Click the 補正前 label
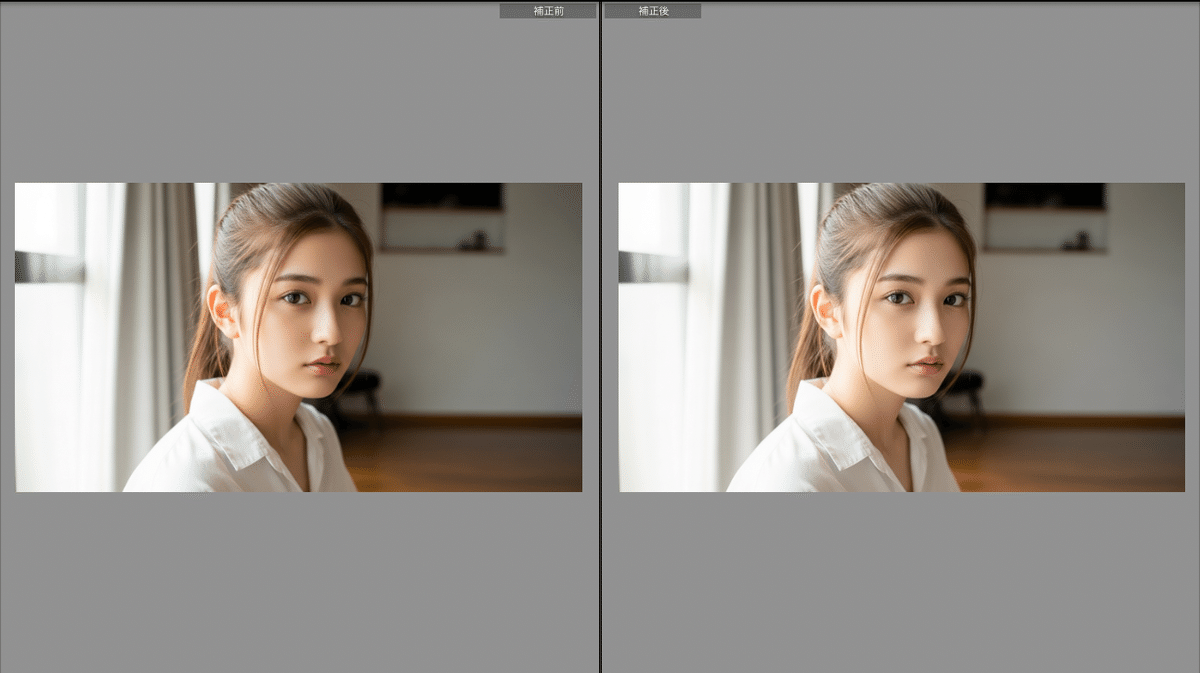The height and width of the screenshot is (673, 1200). tap(548, 11)
